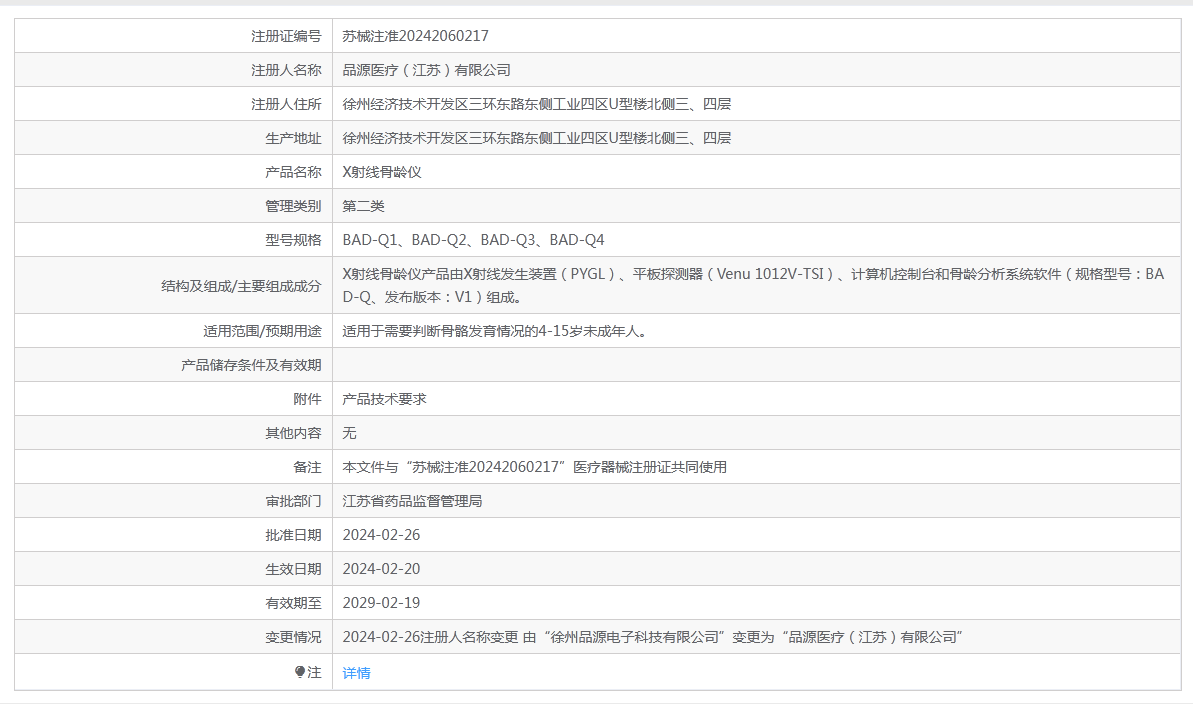Image resolution: width=1193 pixels, height=711 pixels.
Task: Select registration number 苏械注准20242060217
Action: [415, 36]
